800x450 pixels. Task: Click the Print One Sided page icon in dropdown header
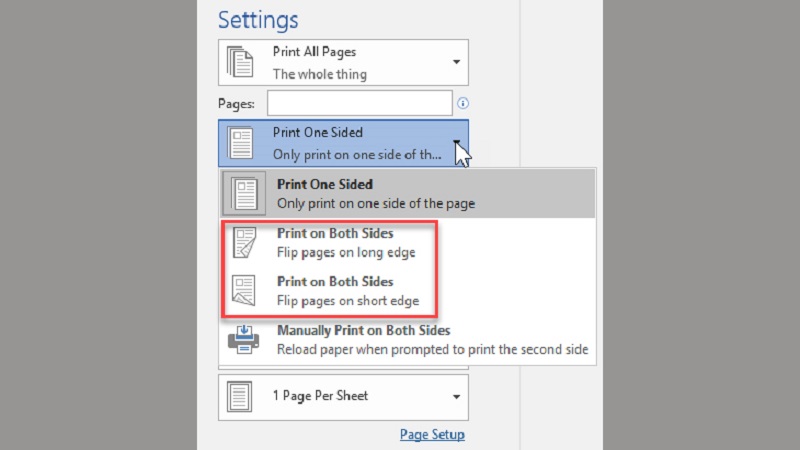click(240, 143)
